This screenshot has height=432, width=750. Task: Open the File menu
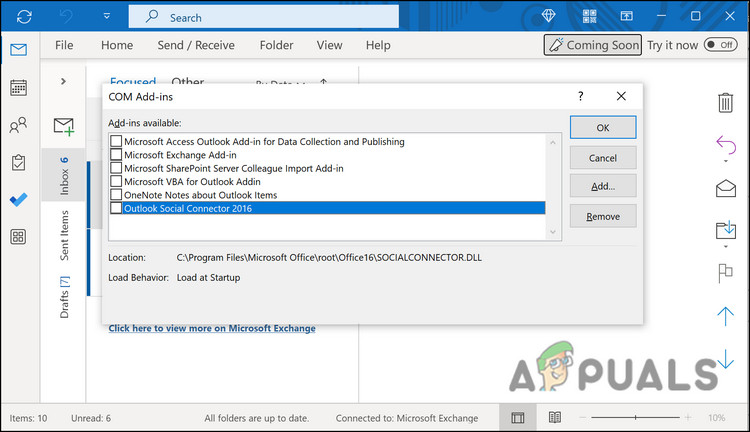(64, 45)
